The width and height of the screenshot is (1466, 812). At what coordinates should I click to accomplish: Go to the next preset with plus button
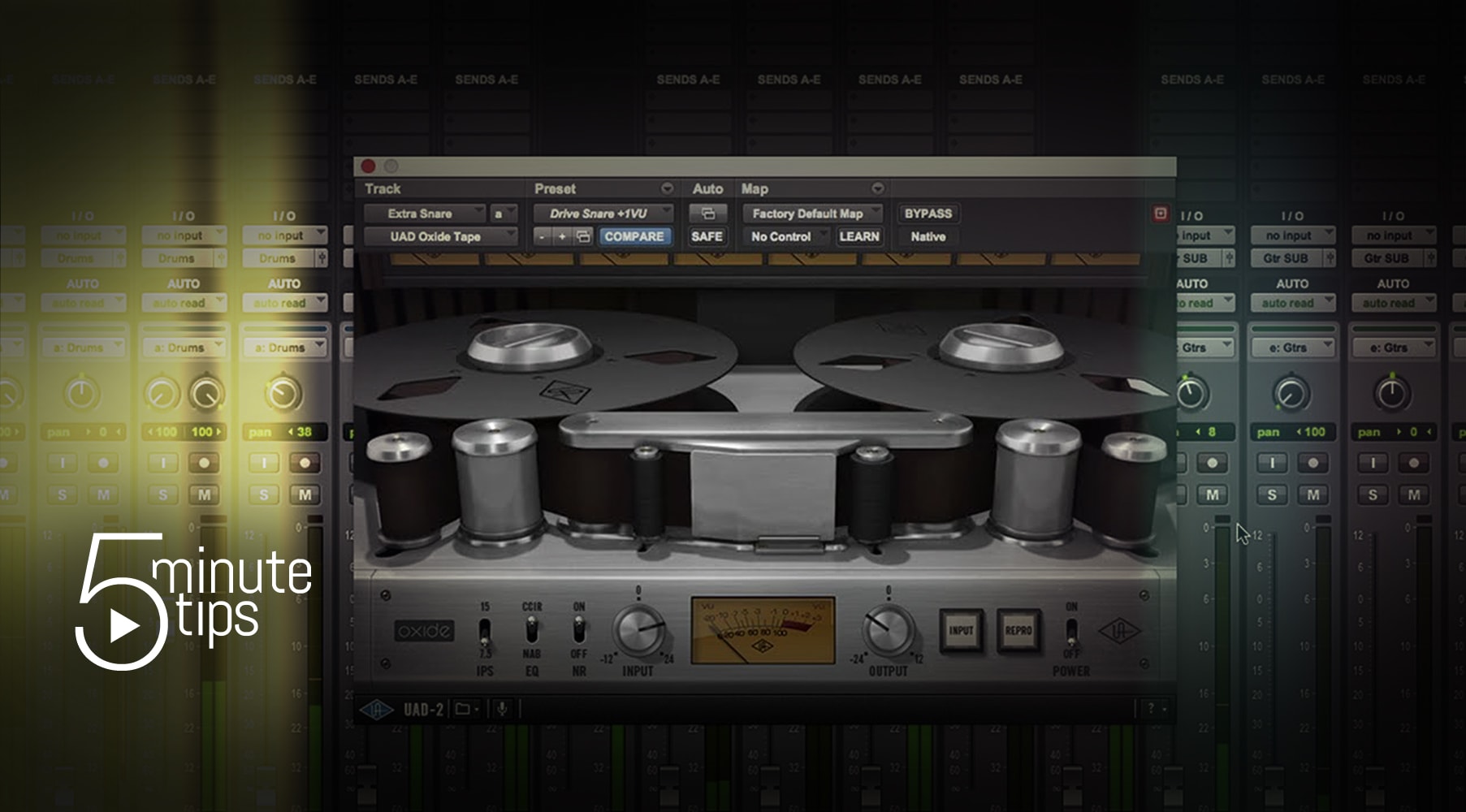(562, 236)
